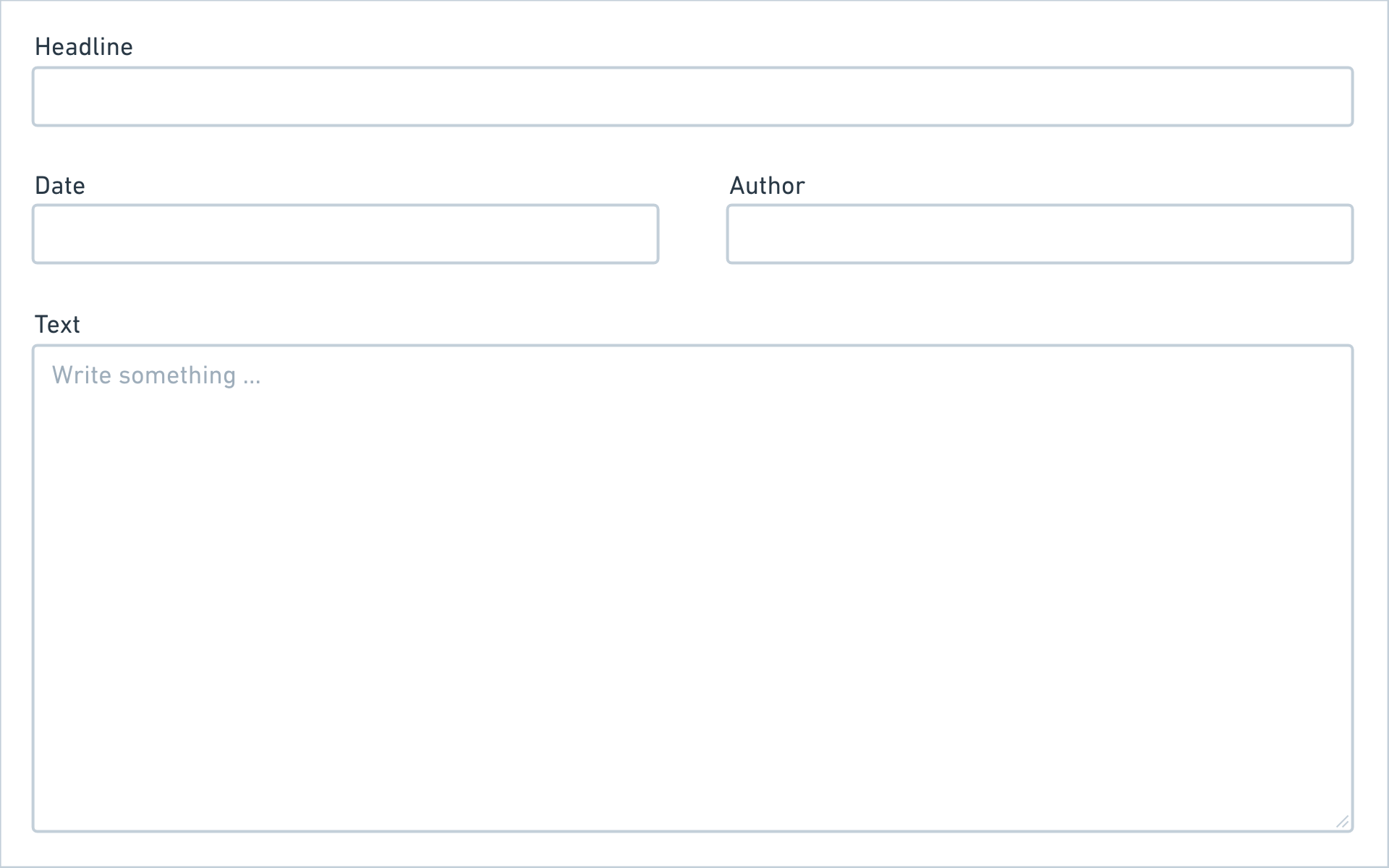
Task: Click into the Date input field
Action: point(345,234)
